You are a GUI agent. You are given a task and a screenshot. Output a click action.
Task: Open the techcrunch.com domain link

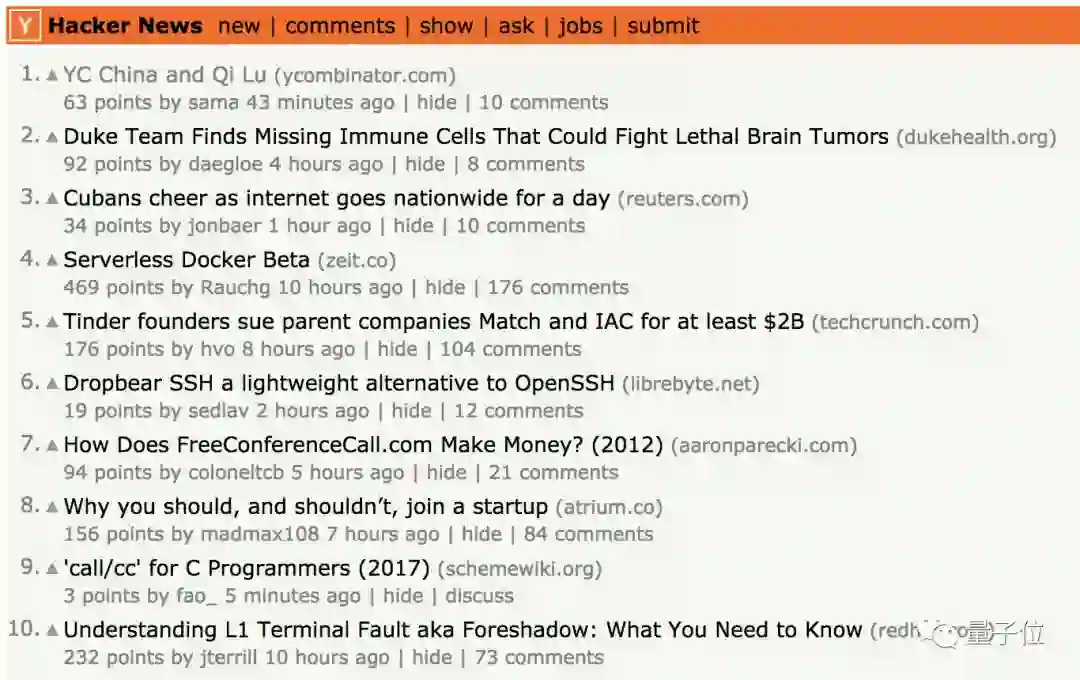point(895,322)
